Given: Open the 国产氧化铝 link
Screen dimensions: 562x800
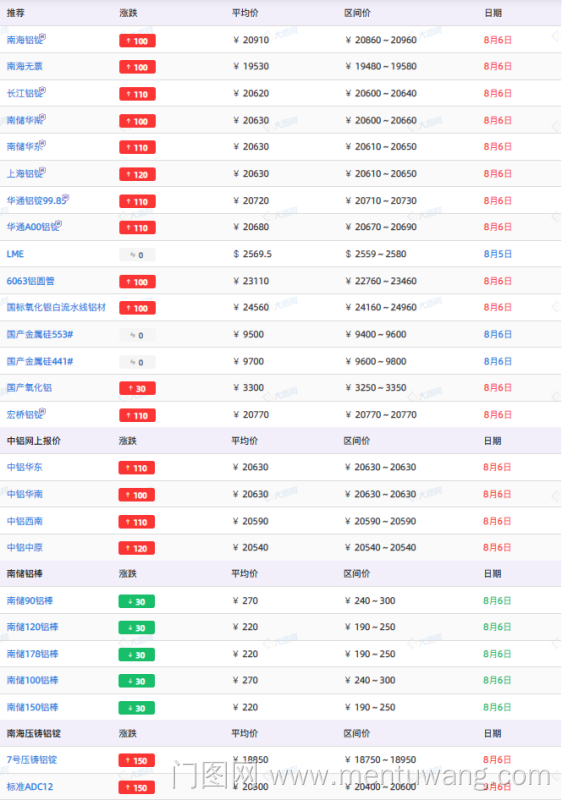Looking at the screenshot, I should 29,388.
